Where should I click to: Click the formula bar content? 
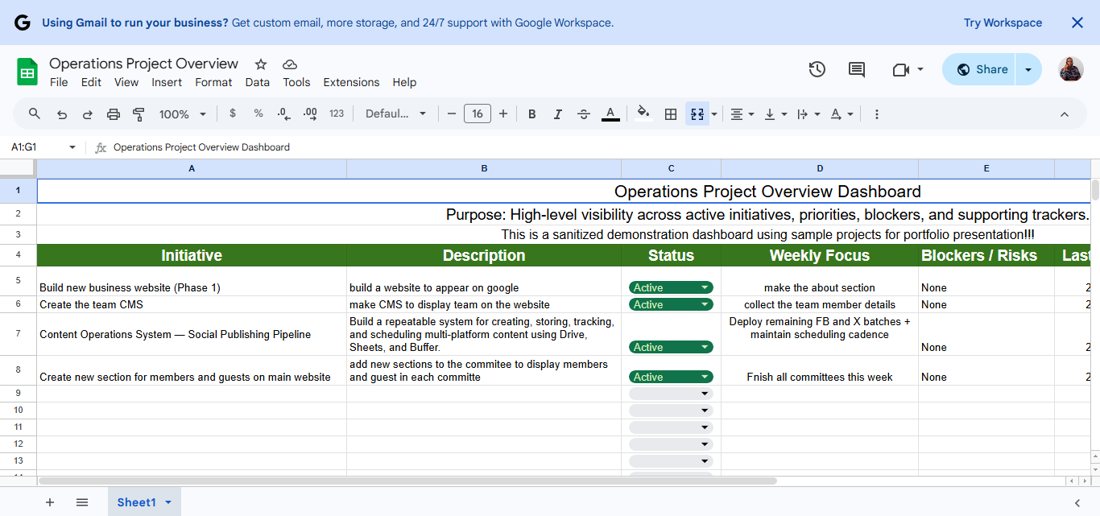pos(201,147)
